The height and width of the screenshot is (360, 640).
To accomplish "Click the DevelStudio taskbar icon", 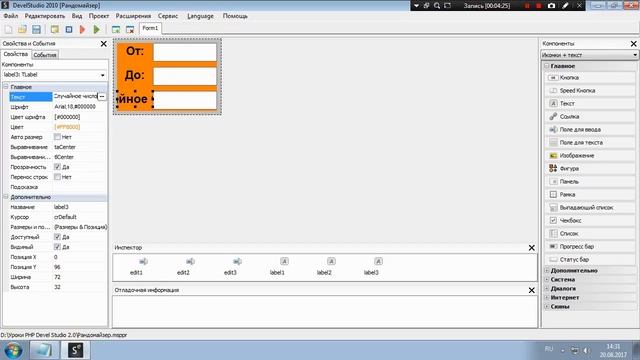I will point(76,350).
